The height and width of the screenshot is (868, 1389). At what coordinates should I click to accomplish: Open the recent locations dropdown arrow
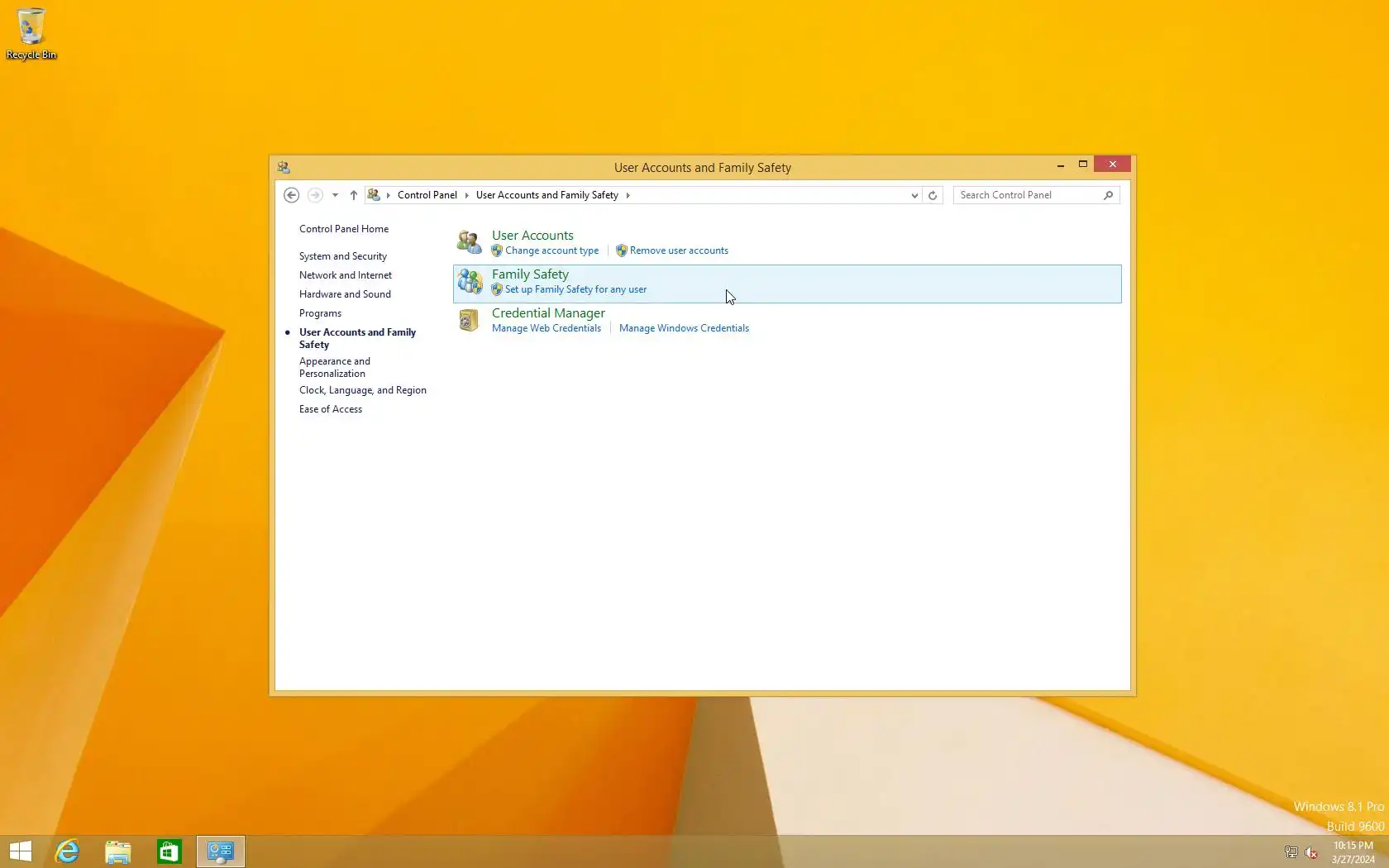click(x=335, y=195)
